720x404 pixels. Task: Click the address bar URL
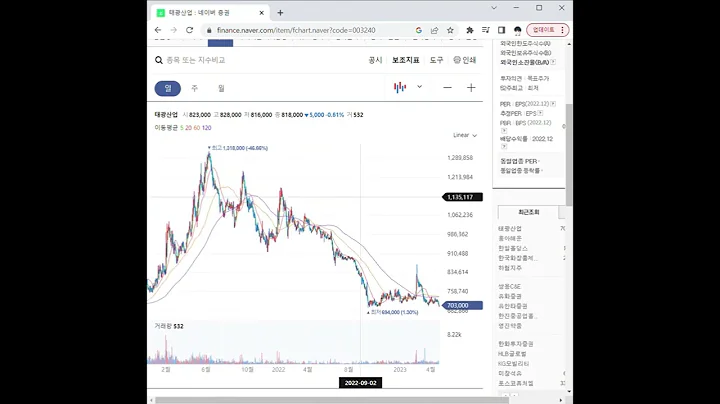coord(296,30)
